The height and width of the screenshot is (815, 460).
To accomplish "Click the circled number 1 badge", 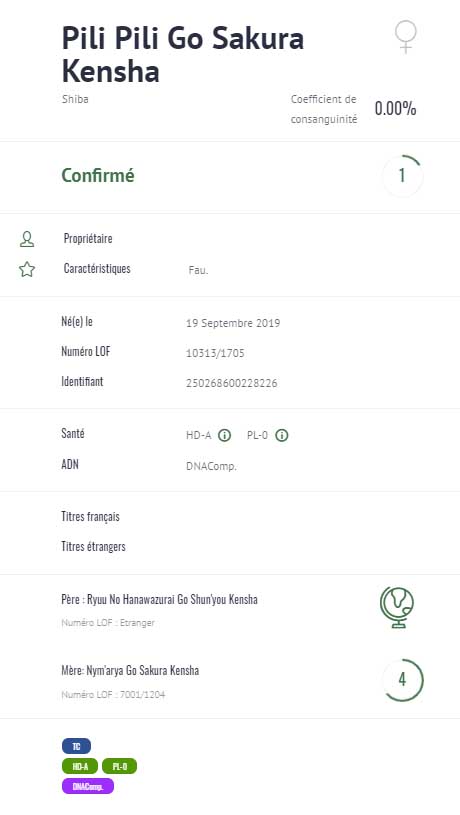I will click(402, 176).
